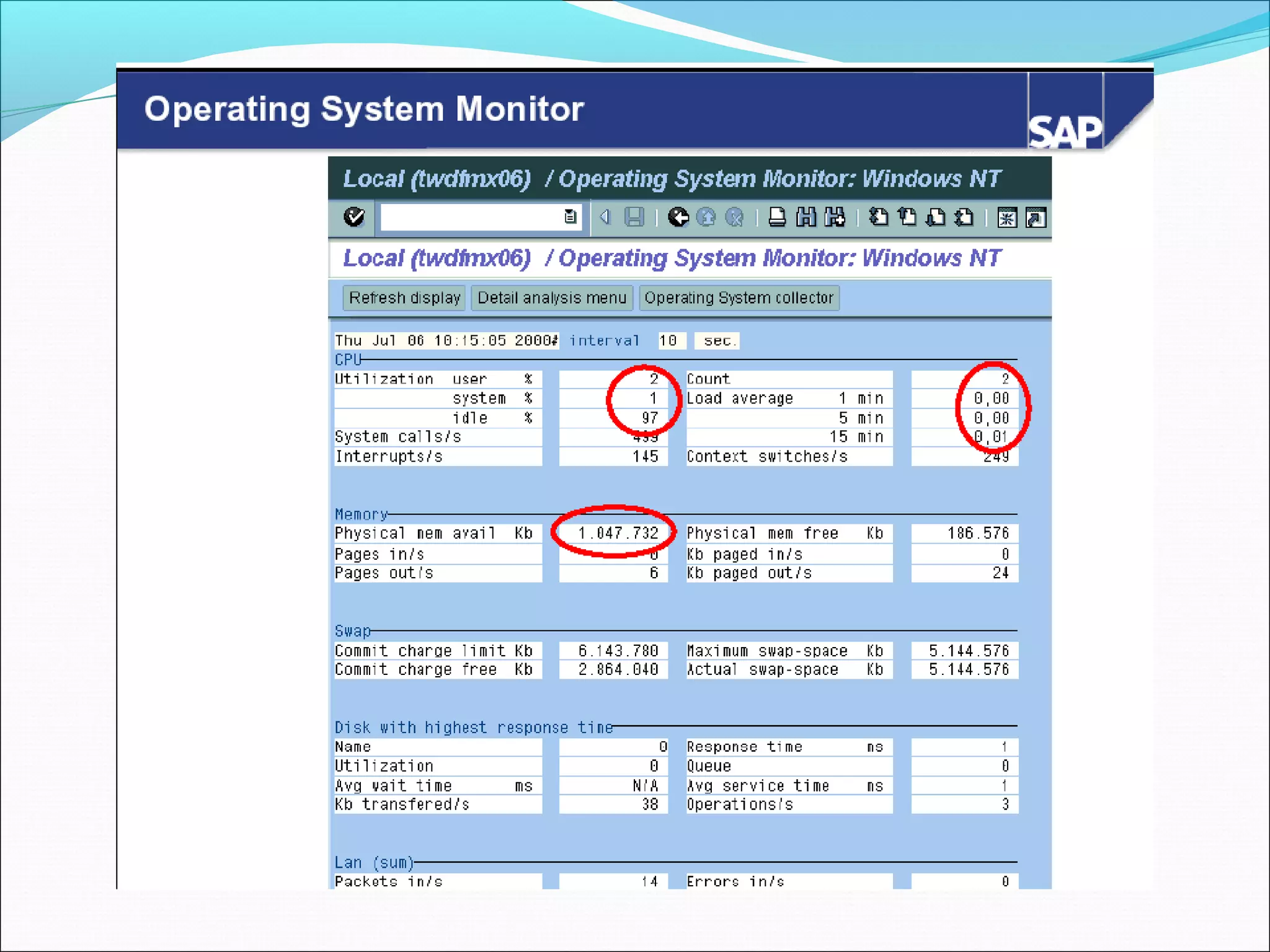The width and height of the screenshot is (1270, 952).
Task: Open the Detail analysis menu button
Action: coord(552,298)
